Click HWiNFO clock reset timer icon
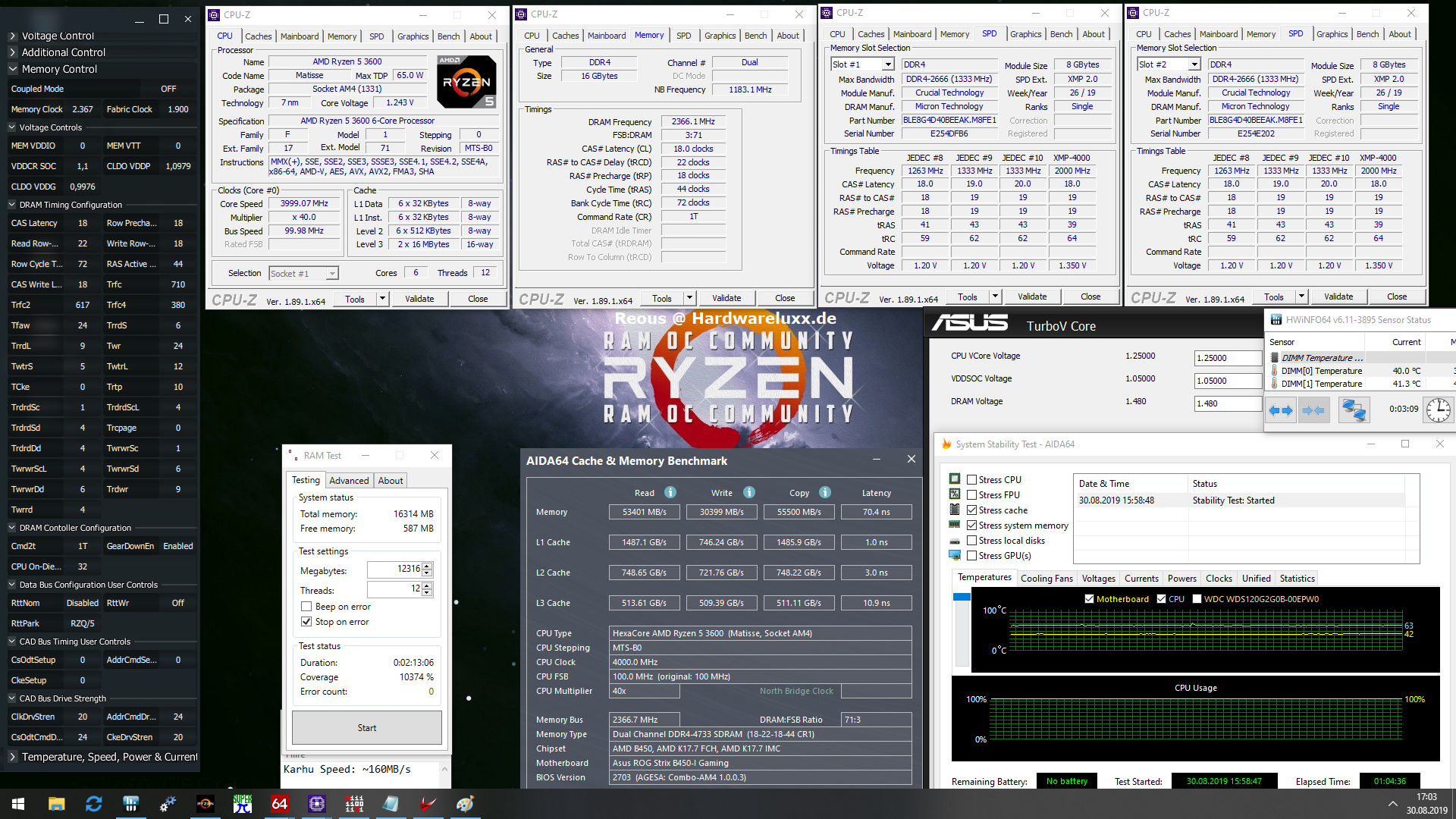Image resolution: width=1456 pixels, height=819 pixels. pyautogui.click(x=1438, y=410)
